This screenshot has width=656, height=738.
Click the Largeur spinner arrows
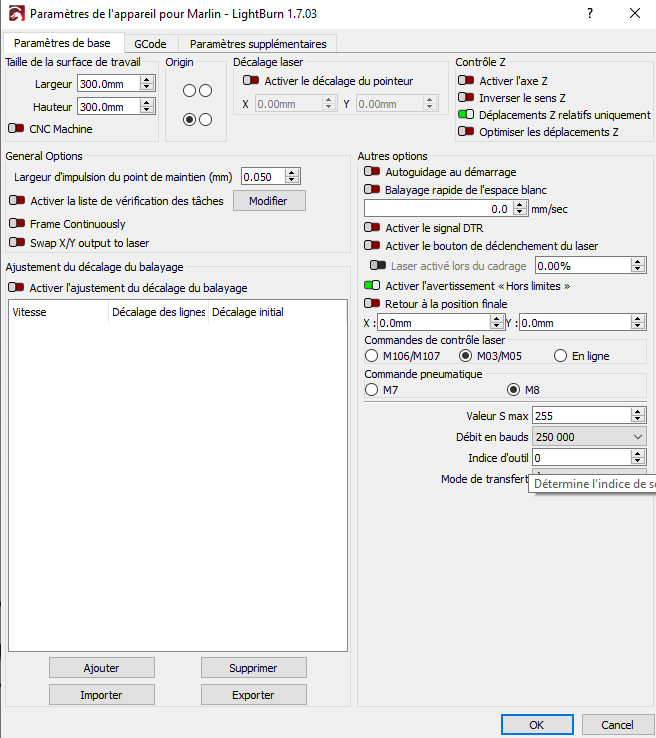point(147,84)
